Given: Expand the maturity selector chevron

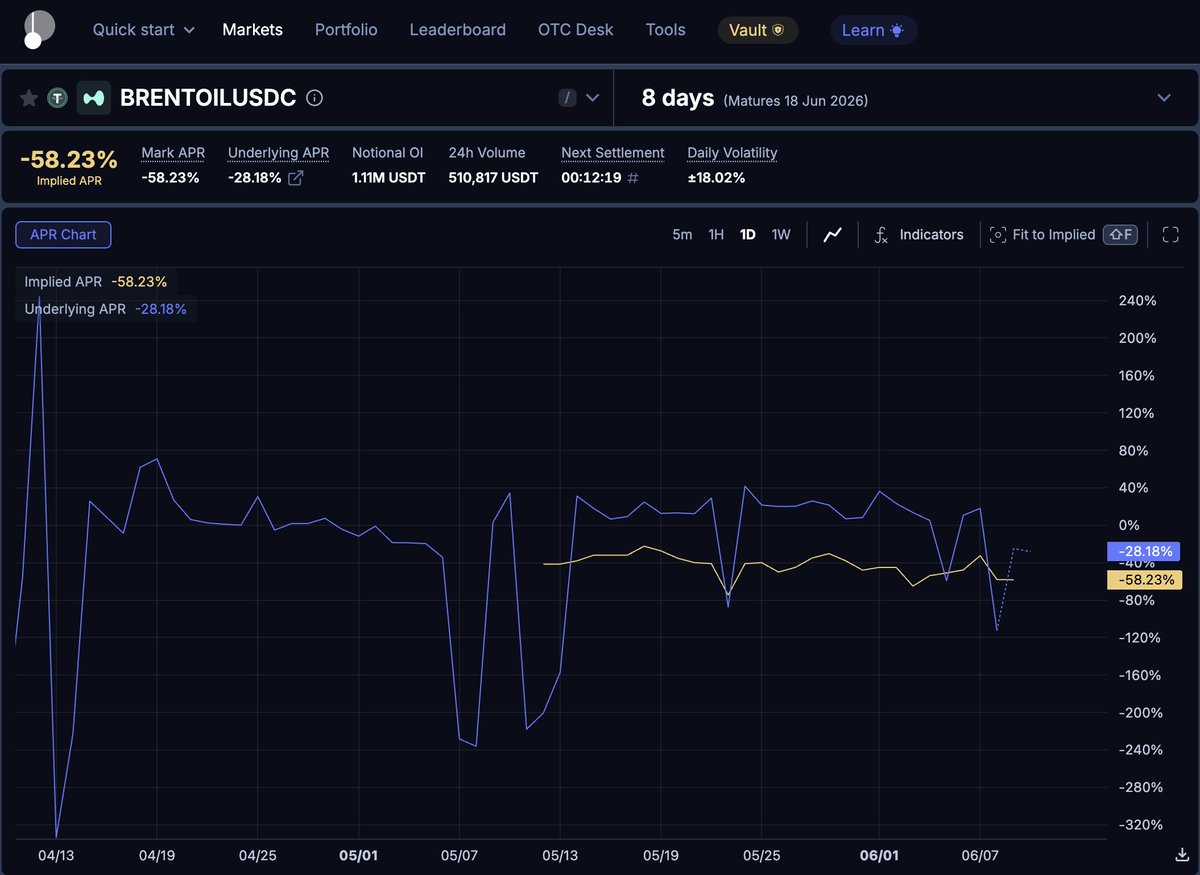Looking at the screenshot, I should [1163, 98].
